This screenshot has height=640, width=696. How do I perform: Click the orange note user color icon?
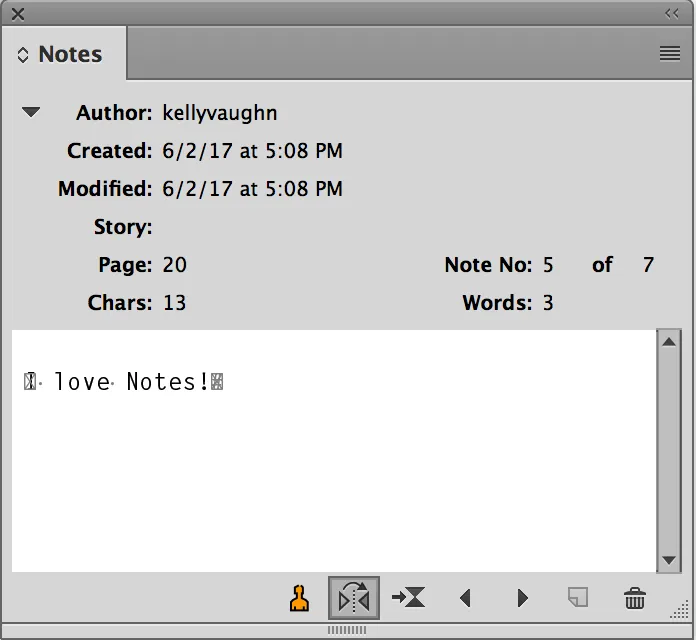tap(298, 598)
